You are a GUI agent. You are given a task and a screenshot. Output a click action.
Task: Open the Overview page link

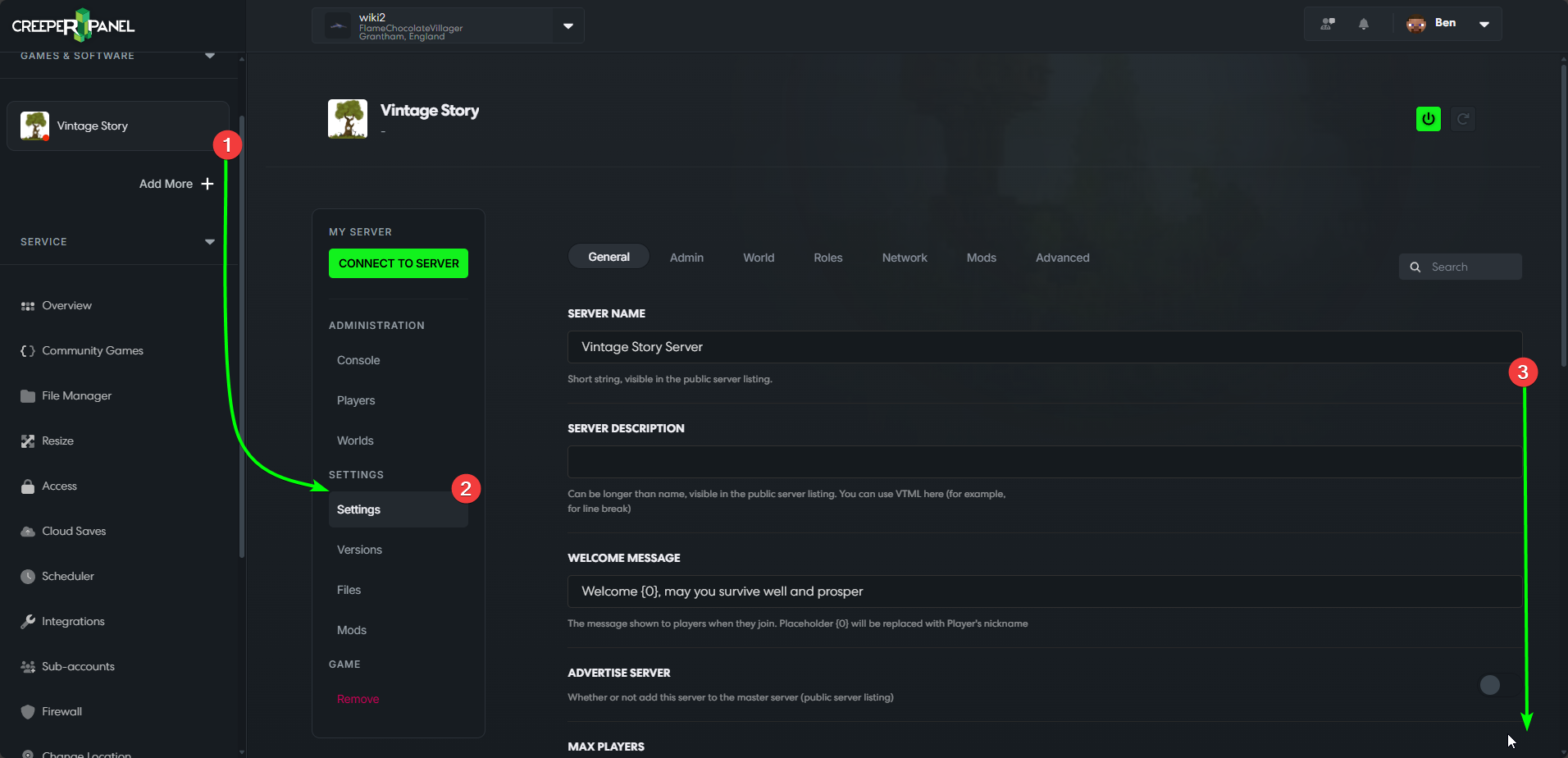pos(66,306)
